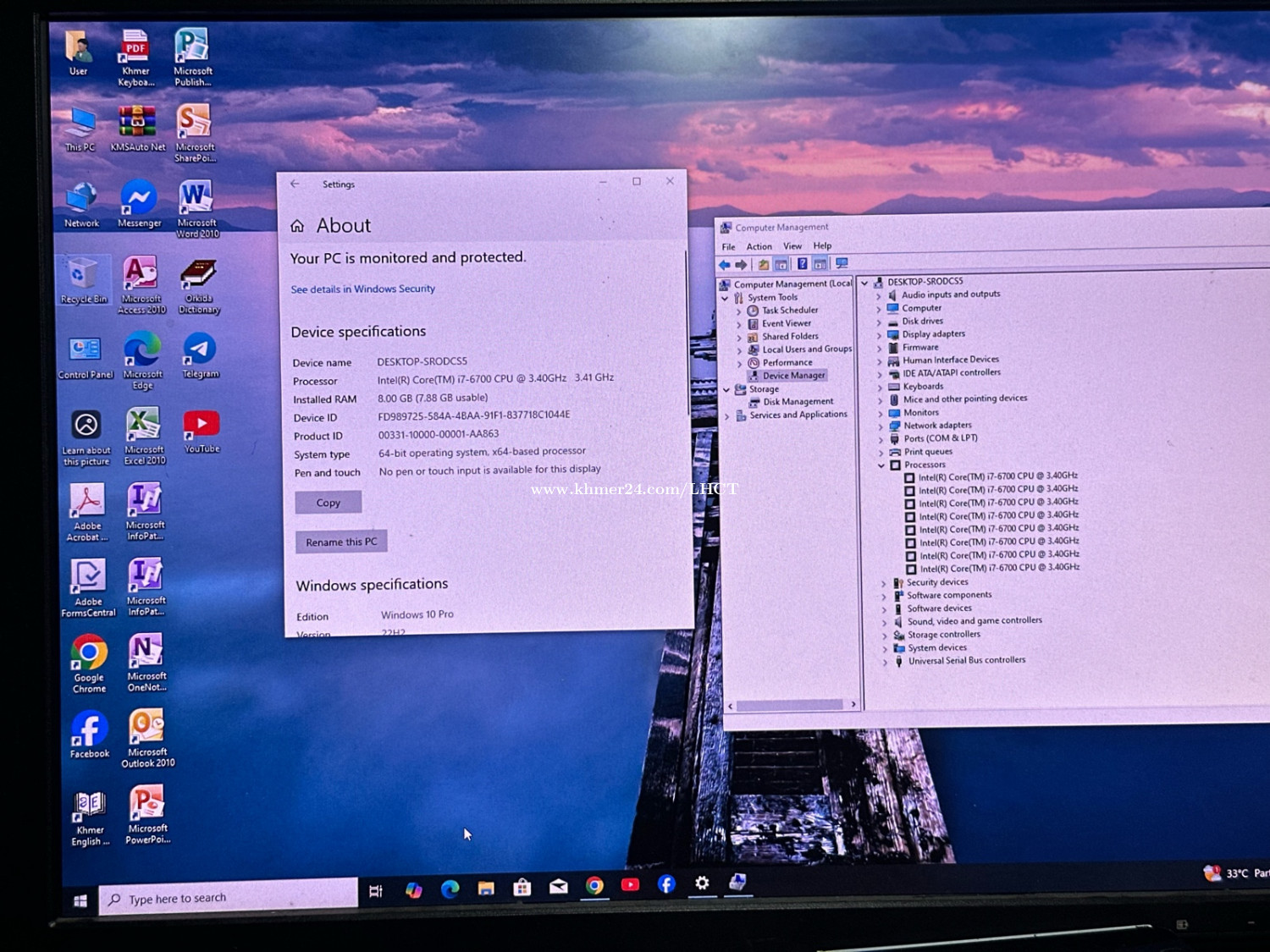Open View menu in Computer Management
Screen dimensions: 1270x952
(792, 246)
